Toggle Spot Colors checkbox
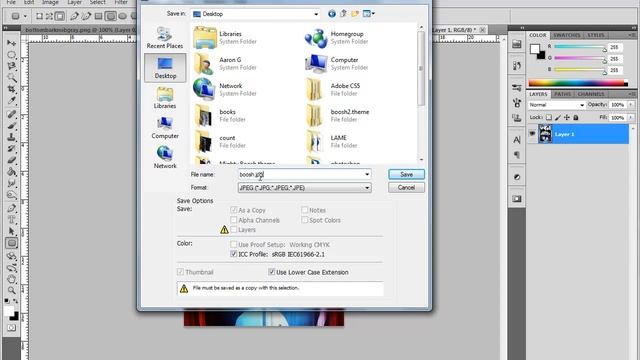 304,220
